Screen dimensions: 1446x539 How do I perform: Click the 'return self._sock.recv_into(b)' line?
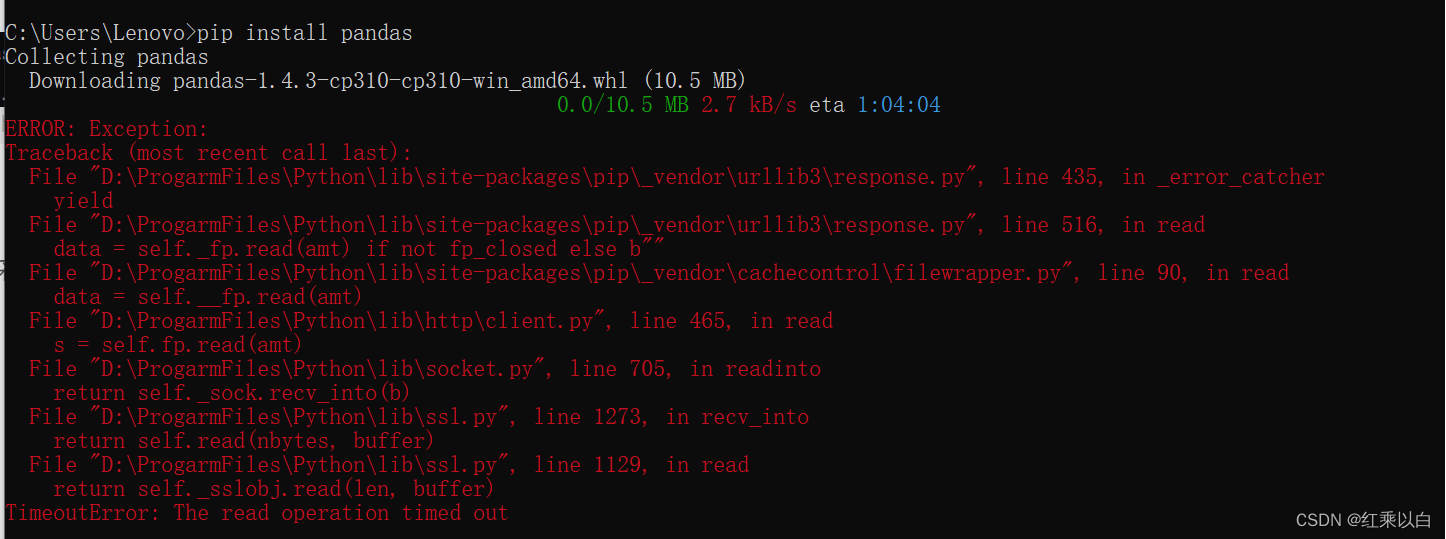pyautogui.click(x=232, y=393)
